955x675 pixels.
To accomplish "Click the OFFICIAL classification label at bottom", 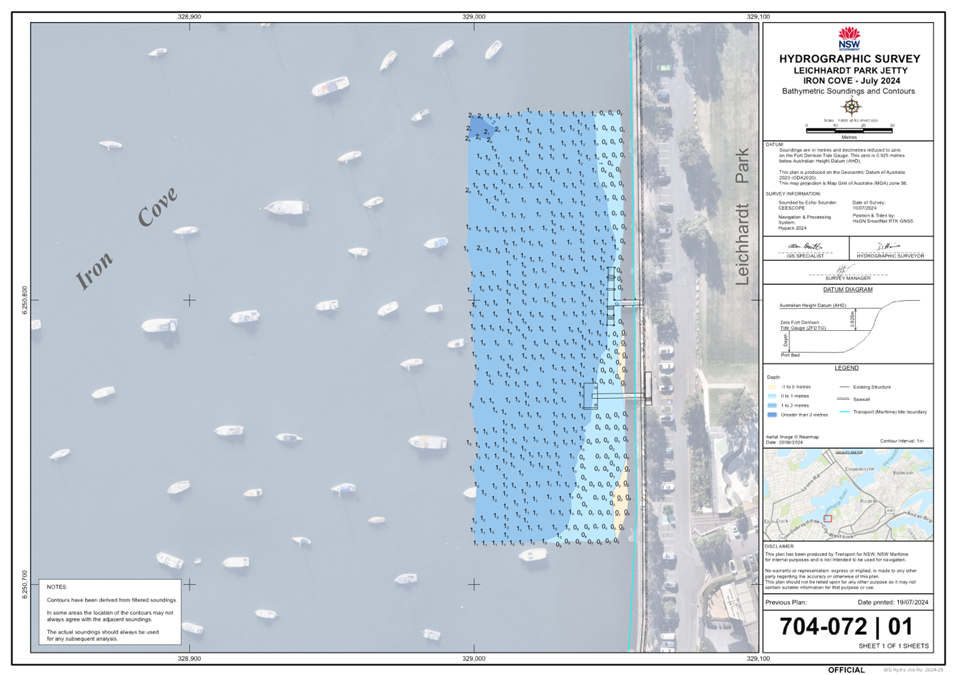I will pyautogui.click(x=846, y=667).
